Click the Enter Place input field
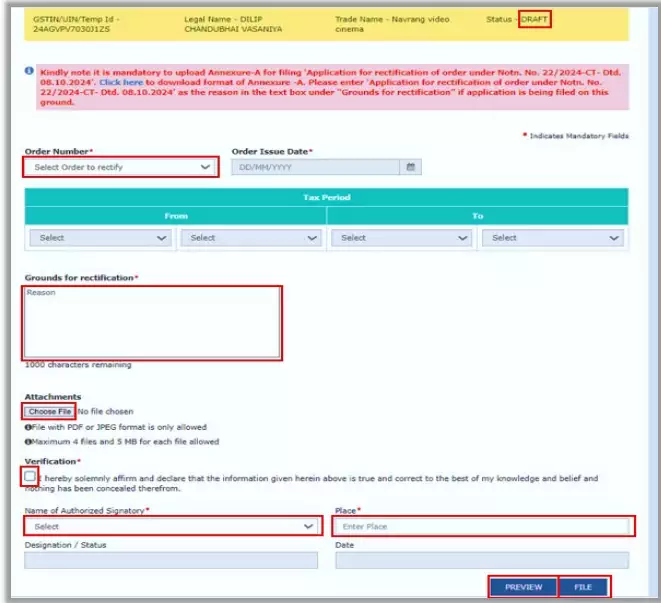Screen dimensions: 661x603 point(483,526)
